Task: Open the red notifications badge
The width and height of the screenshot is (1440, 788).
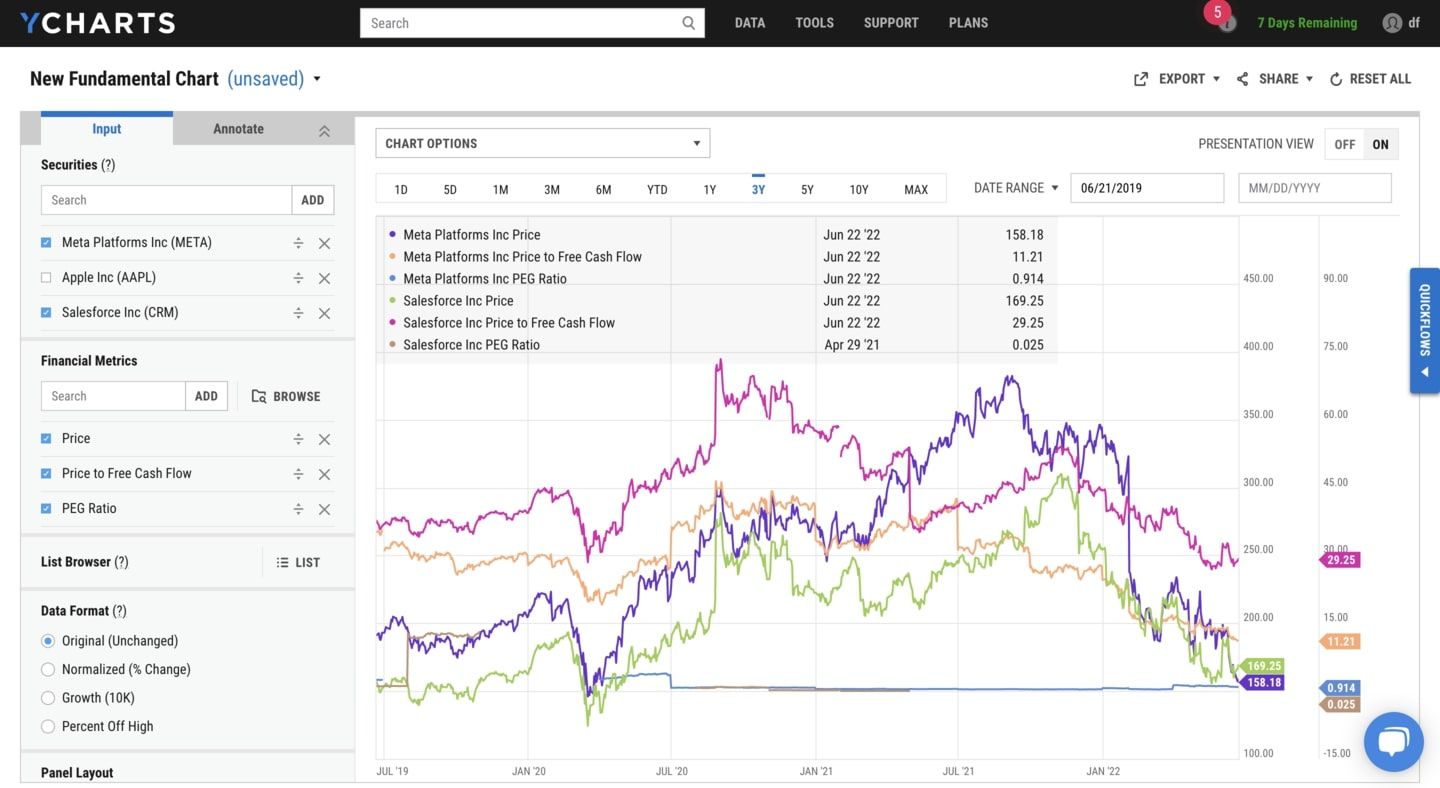Action: [1217, 12]
